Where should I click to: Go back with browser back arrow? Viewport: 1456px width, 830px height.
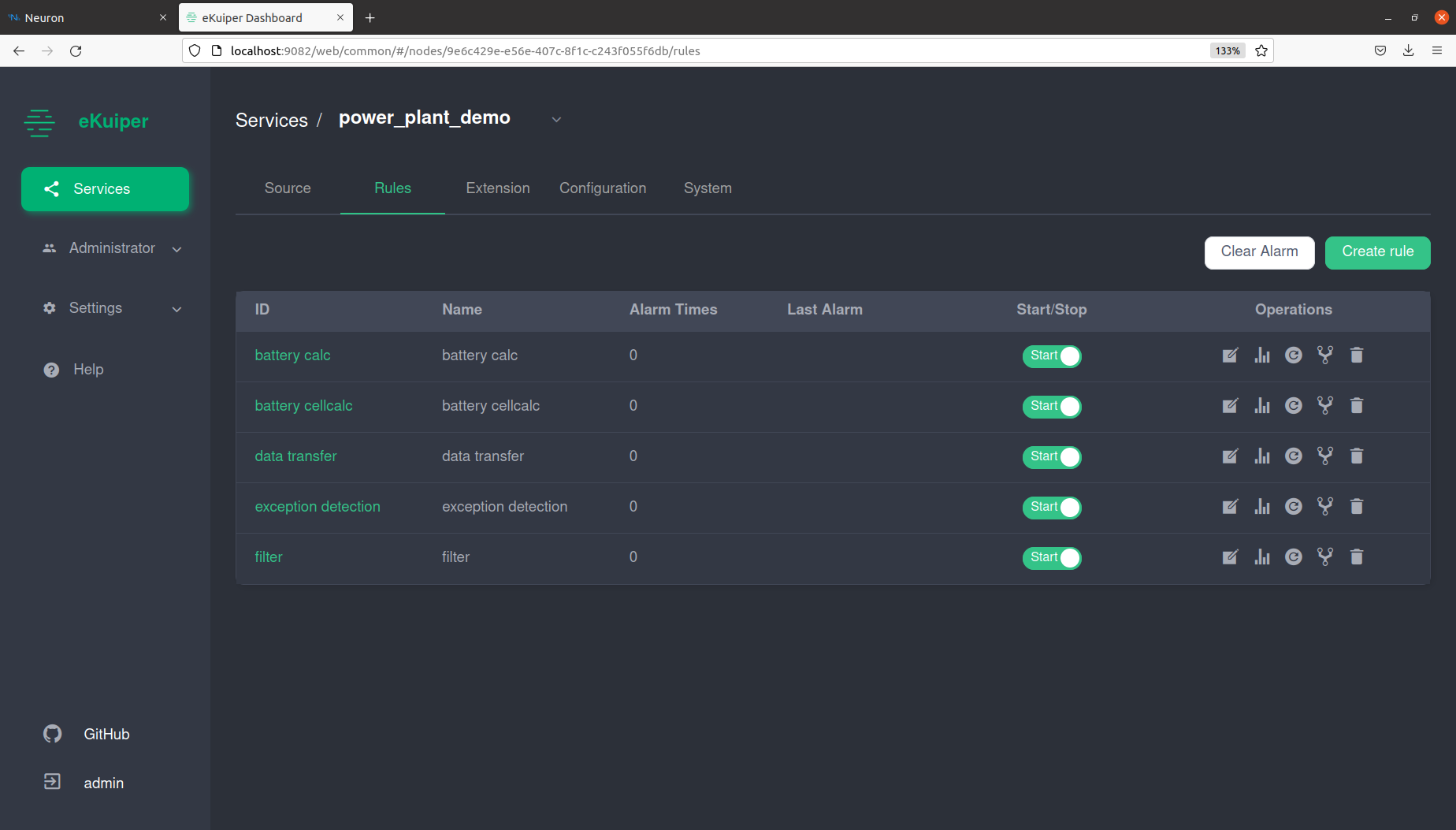point(19,50)
